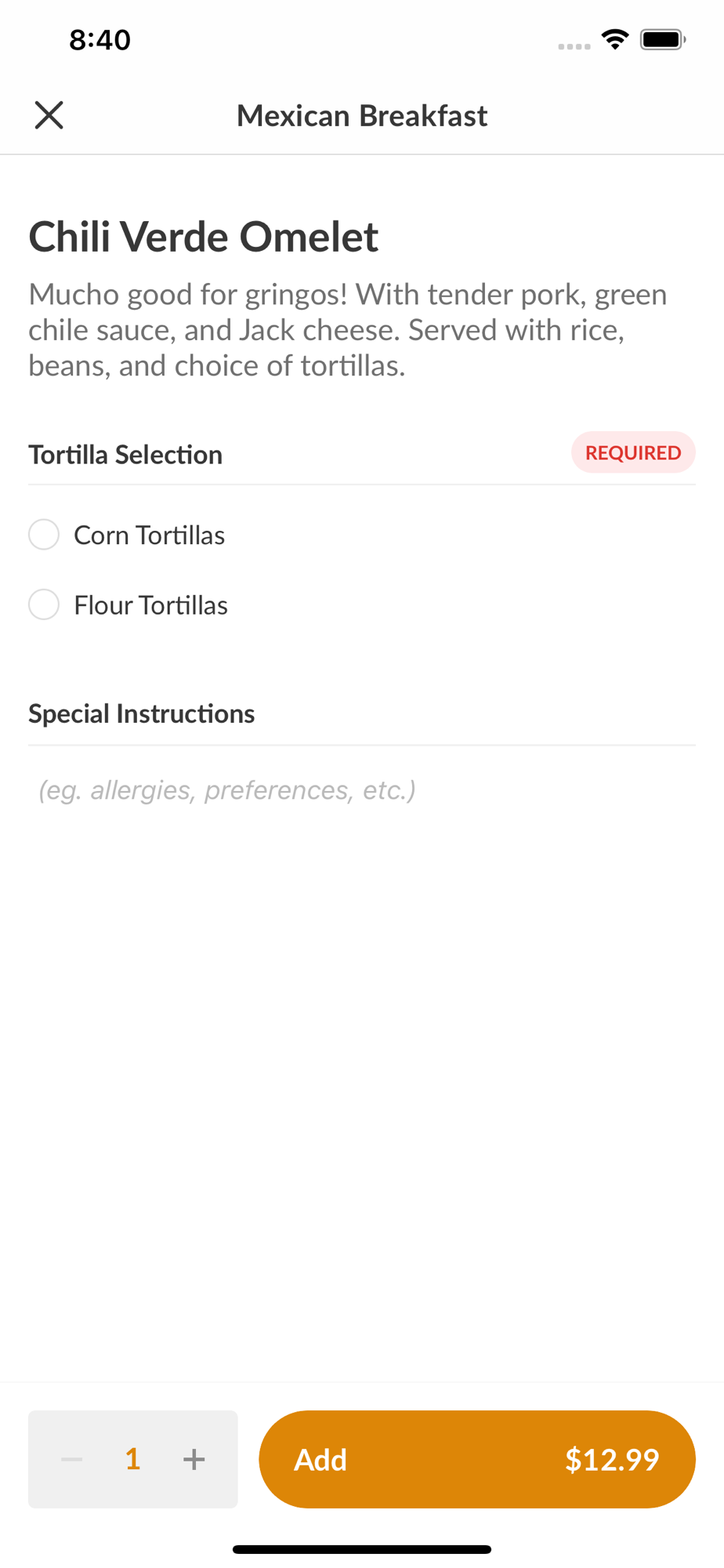Select the Corn Tortillas radio button
Screen dimensions: 724x1568
[x=44, y=535]
